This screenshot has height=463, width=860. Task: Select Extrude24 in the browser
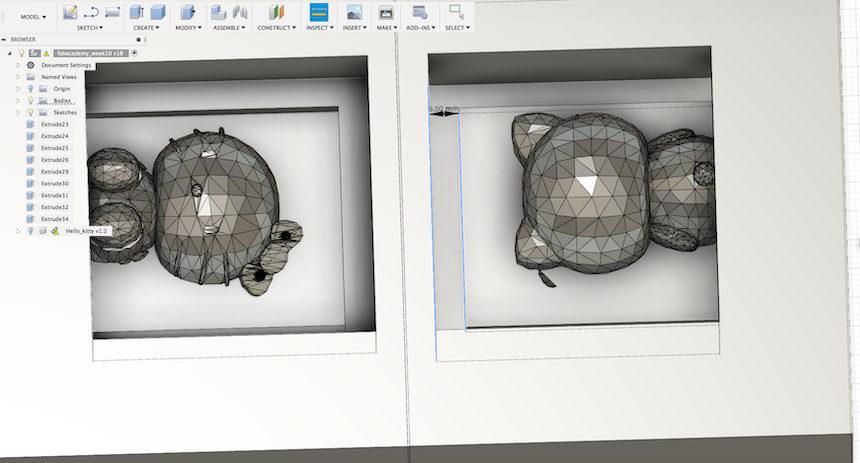pyautogui.click(x=55, y=136)
